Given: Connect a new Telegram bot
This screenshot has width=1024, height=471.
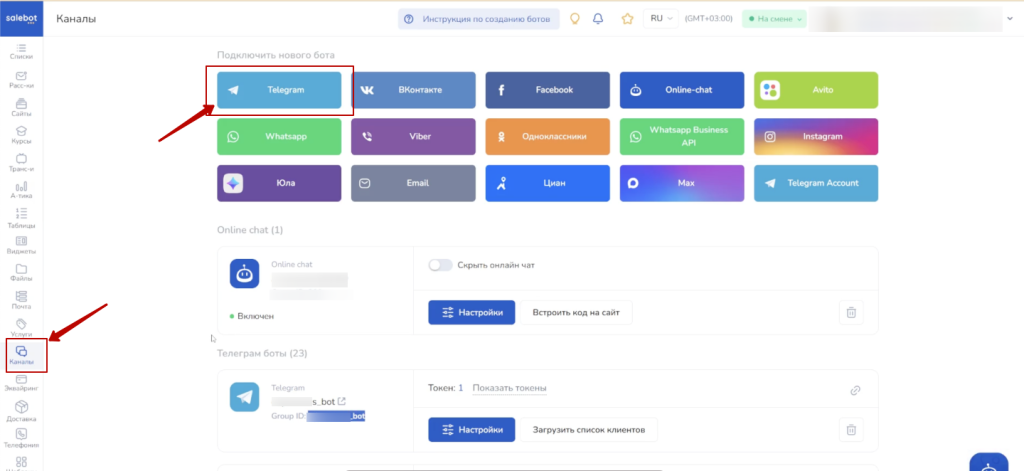Looking at the screenshot, I should (x=279, y=90).
